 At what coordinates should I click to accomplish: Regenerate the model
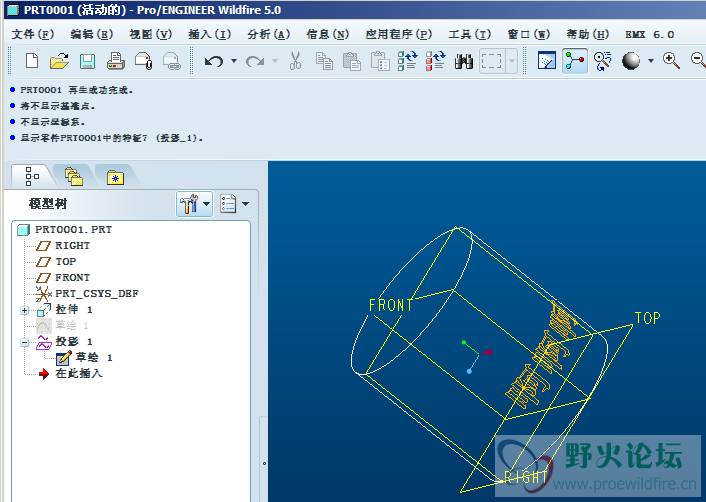pos(407,61)
